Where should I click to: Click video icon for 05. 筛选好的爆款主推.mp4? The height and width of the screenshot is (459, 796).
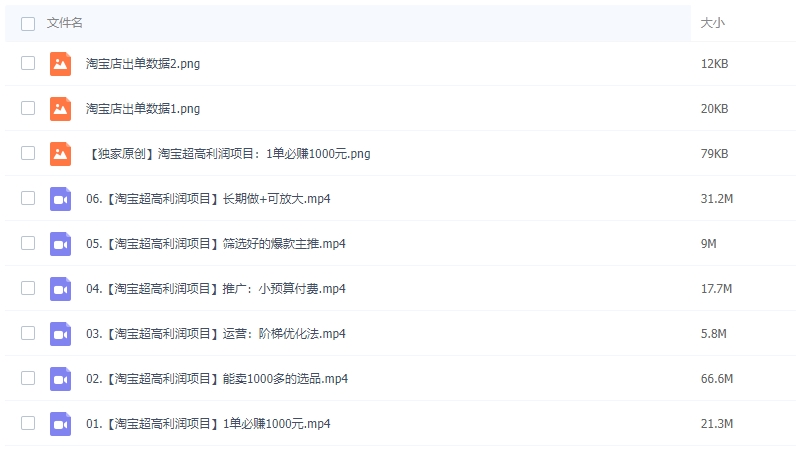pos(60,244)
